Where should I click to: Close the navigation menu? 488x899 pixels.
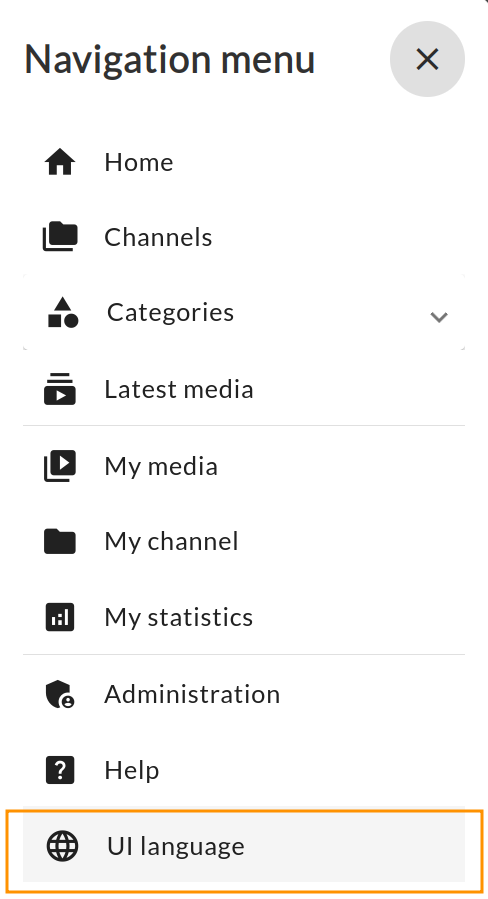click(x=427, y=59)
